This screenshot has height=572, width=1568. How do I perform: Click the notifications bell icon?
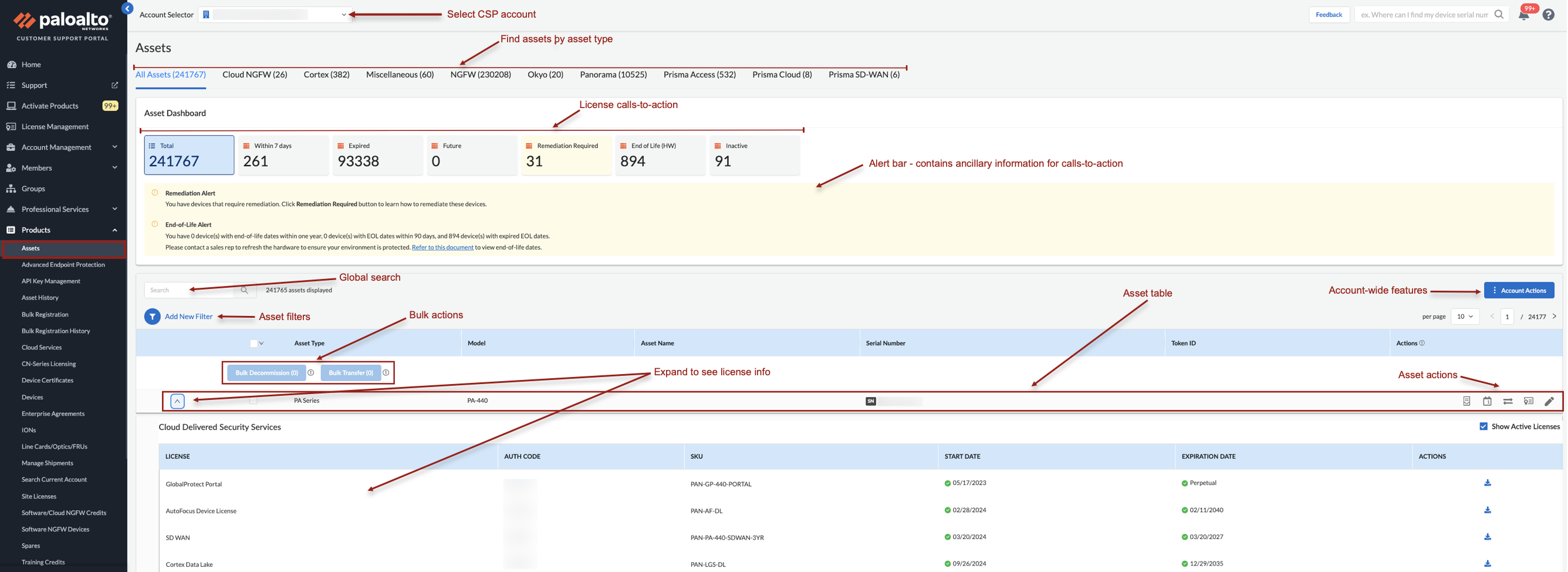point(1523,15)
